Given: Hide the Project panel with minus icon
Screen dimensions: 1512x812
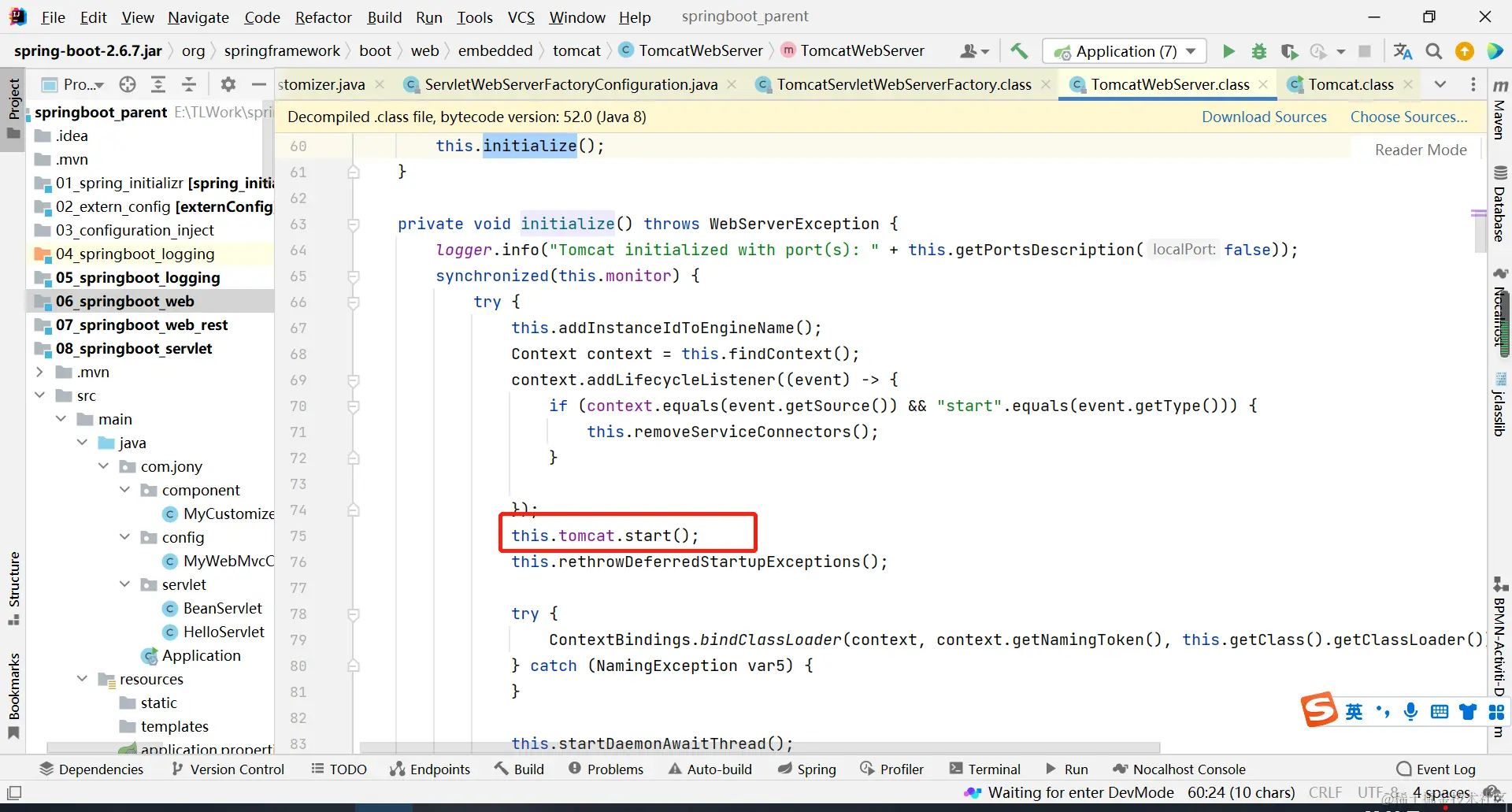Looking at the screenshot, I should pyautogui.click(x=258, y=84).
